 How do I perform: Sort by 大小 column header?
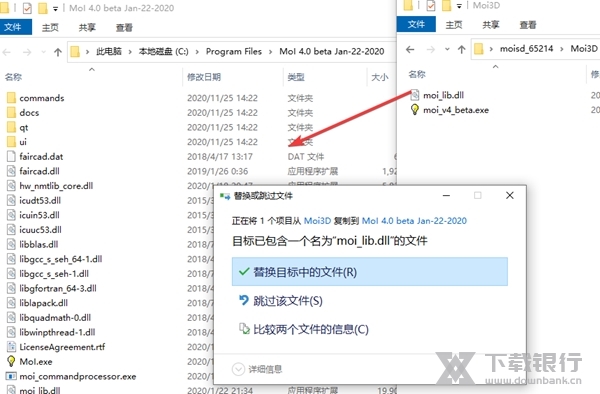pyautogui.click(x=380, y=77)
